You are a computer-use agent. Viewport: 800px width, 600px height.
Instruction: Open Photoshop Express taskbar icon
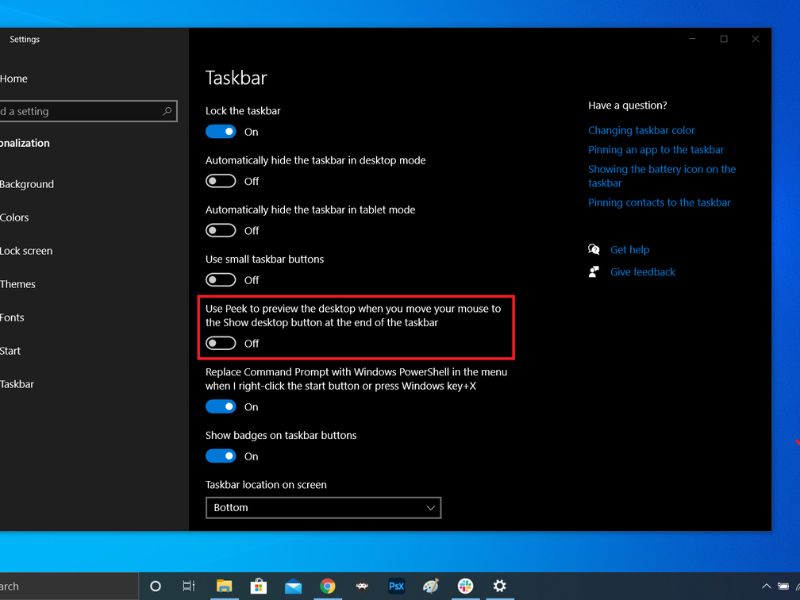pyautogui.click(x=396, y=586)
